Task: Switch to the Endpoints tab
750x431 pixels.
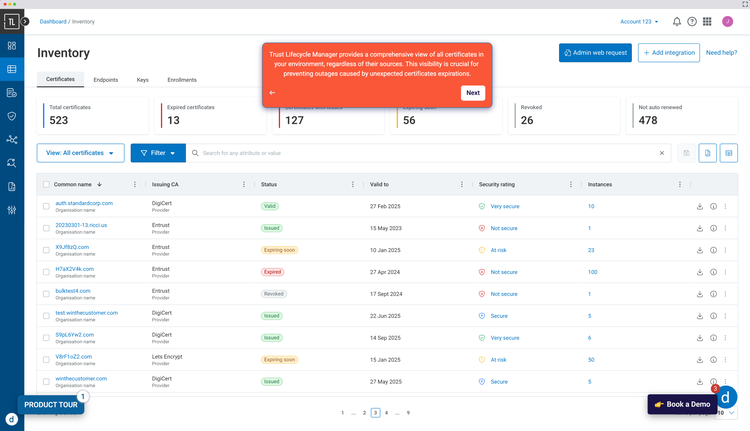Action: pyautogui.click(x=105, y=79)
